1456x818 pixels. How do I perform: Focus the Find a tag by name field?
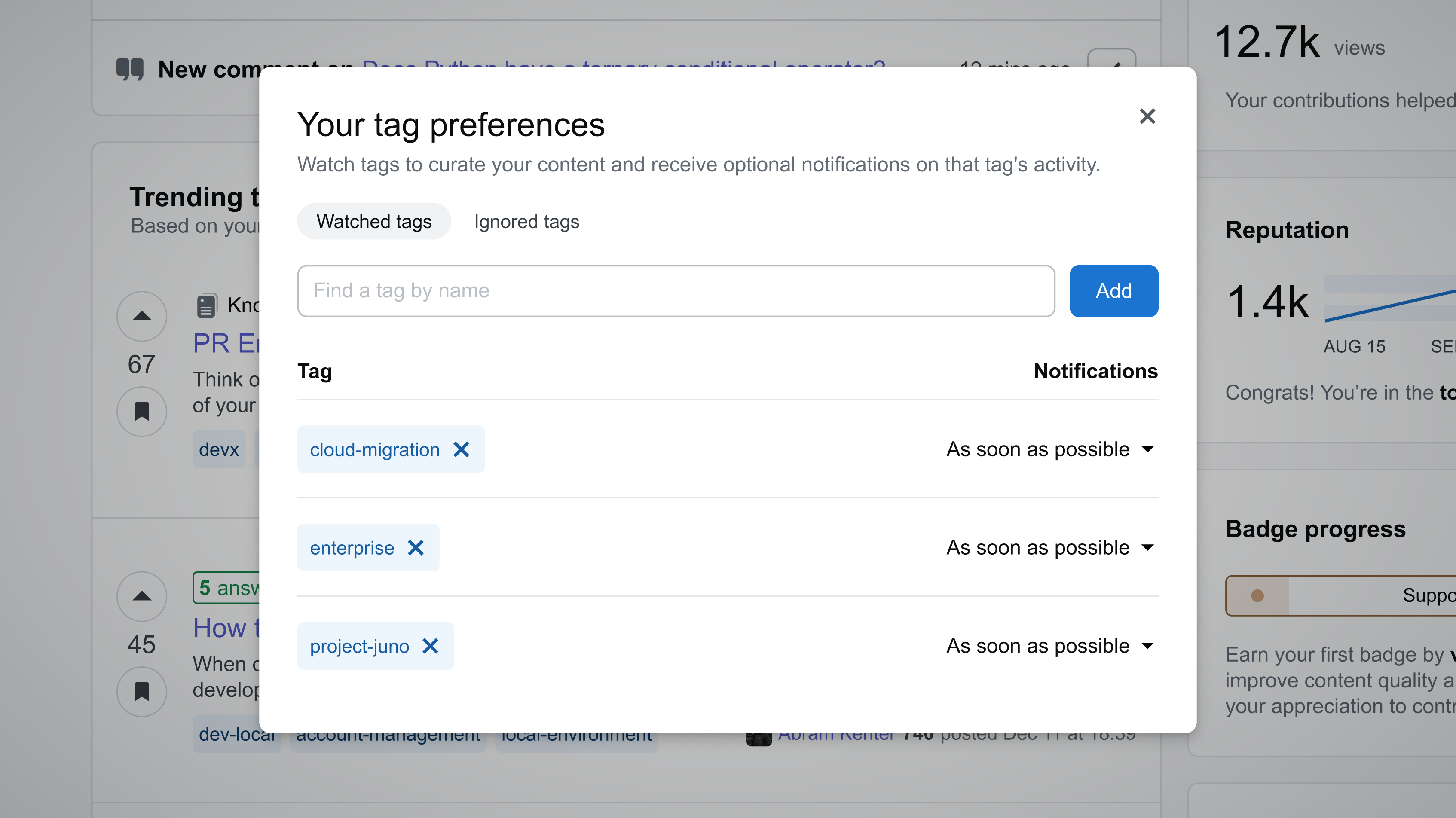tap(676, 291)
